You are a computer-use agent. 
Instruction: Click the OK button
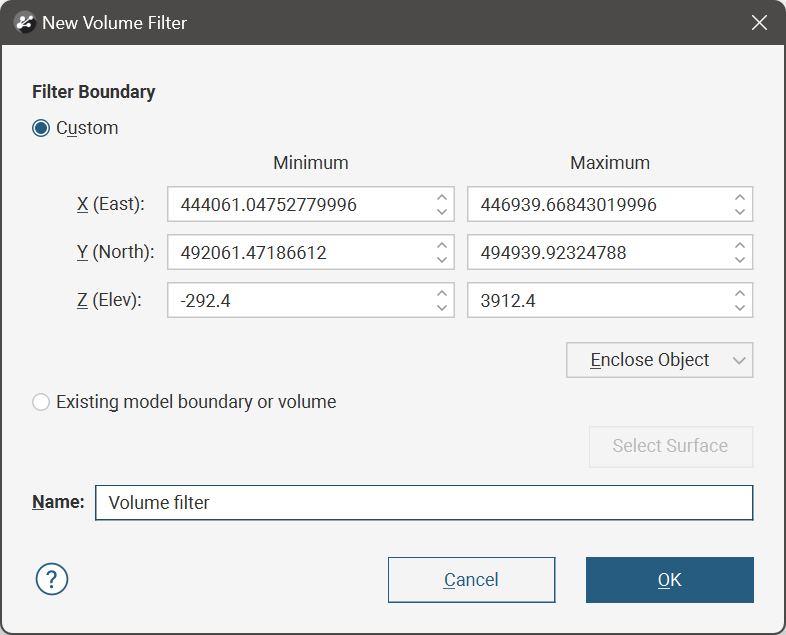pyautogui.click(x=669, y=580)
